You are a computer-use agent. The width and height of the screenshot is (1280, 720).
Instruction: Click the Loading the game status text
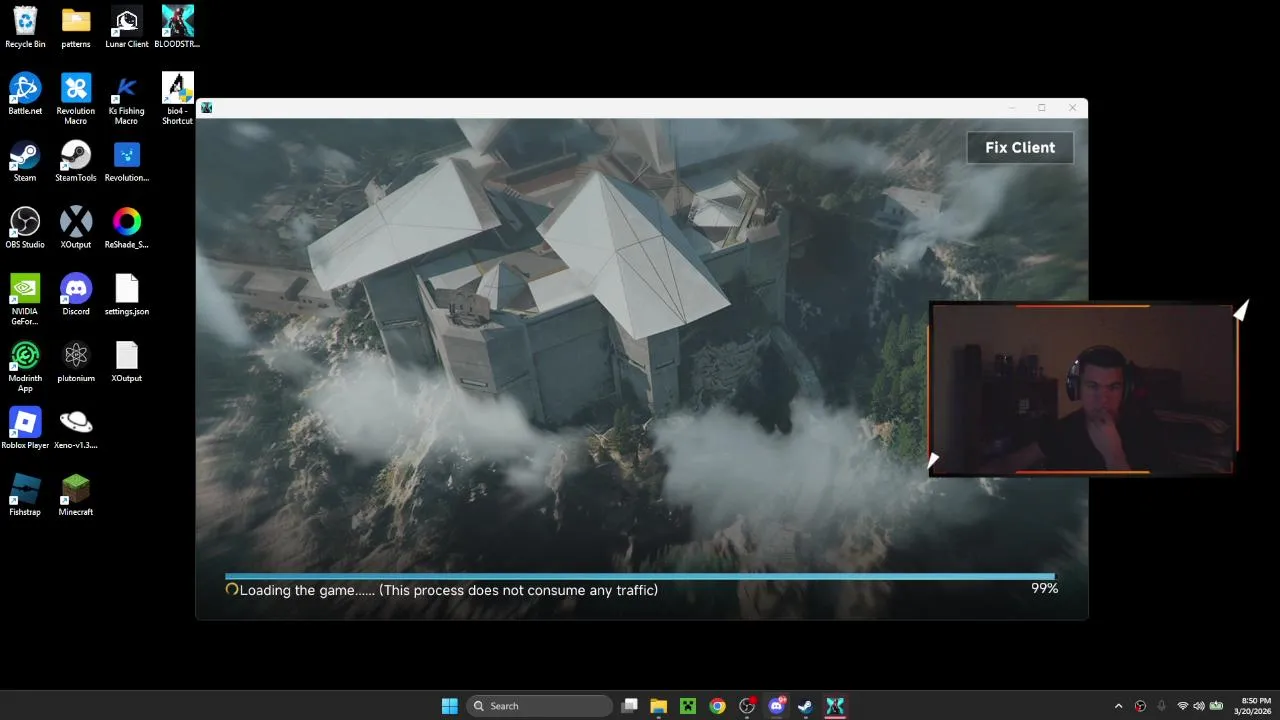coord(449,590)
